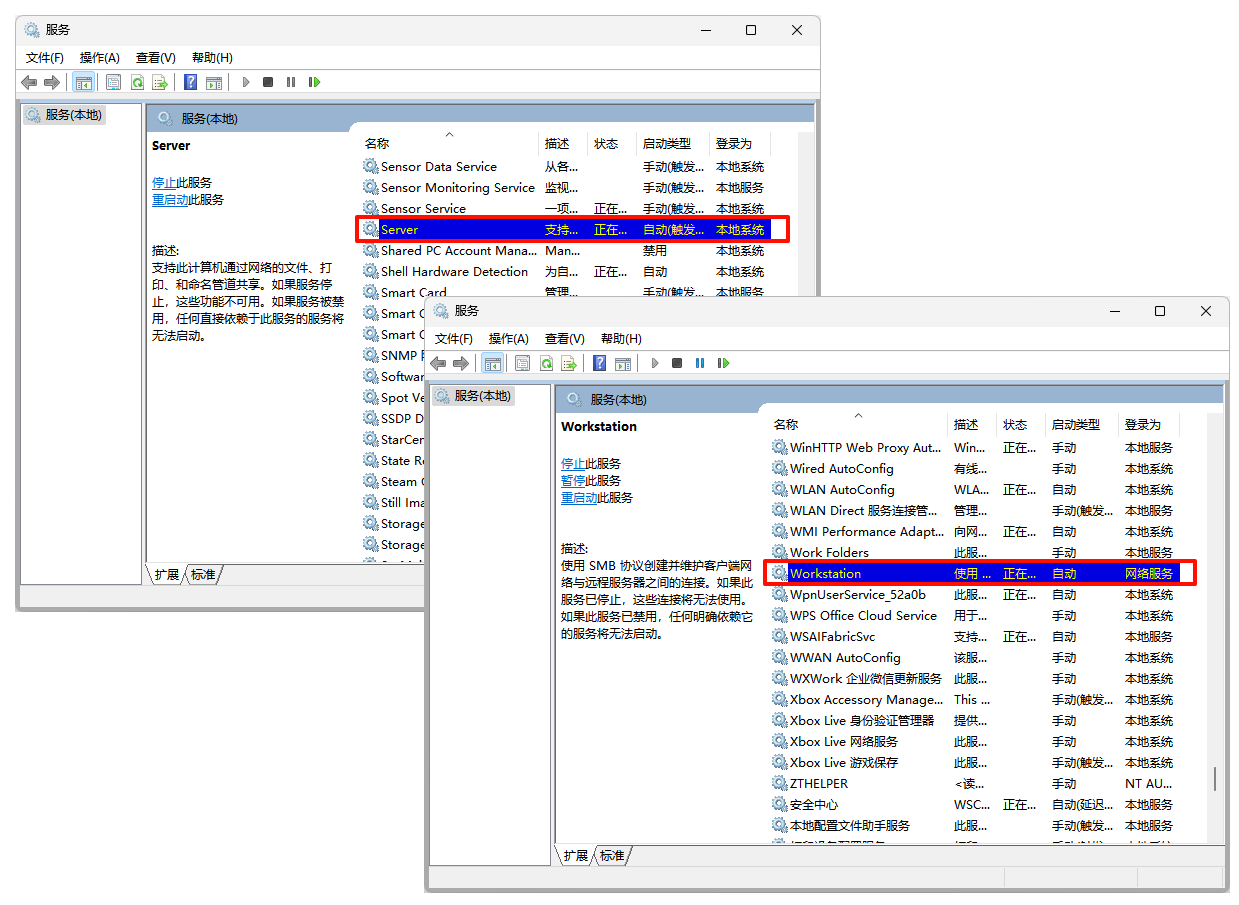Click the Help question mark icon
This screenshot has width=1239, height=905.
tap(190, 82)
